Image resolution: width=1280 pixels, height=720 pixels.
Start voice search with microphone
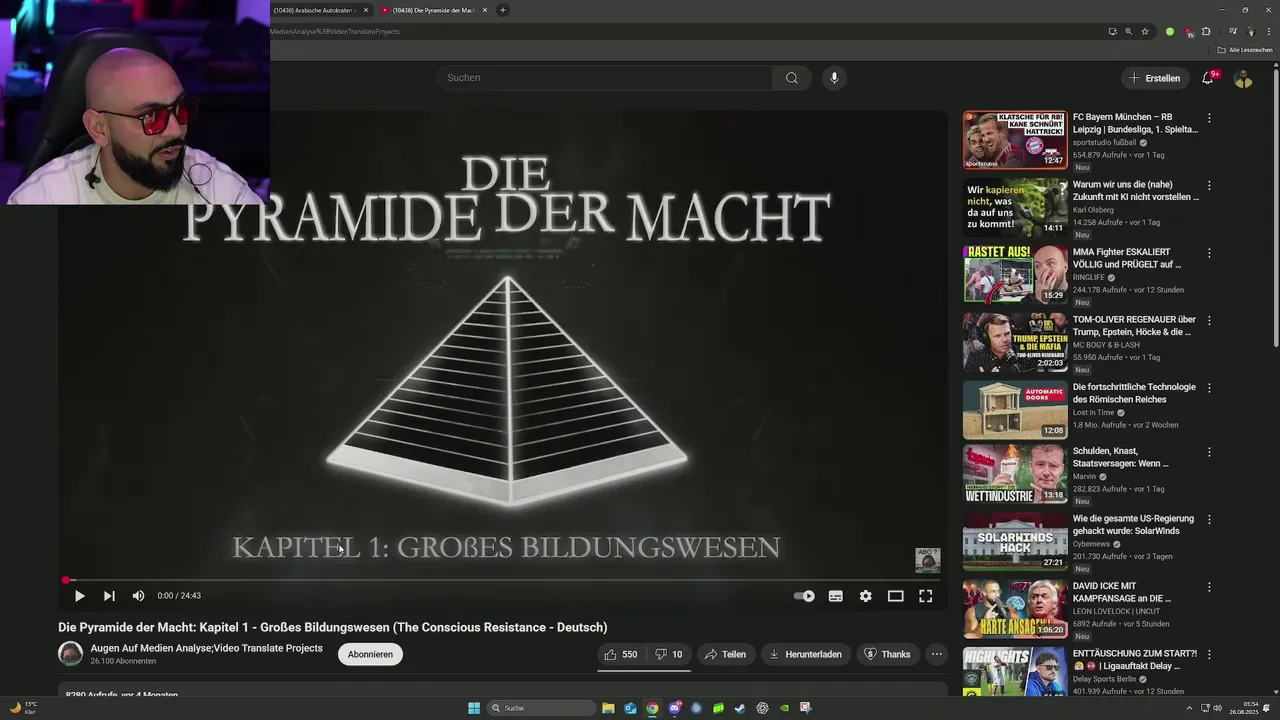point(834,78)
